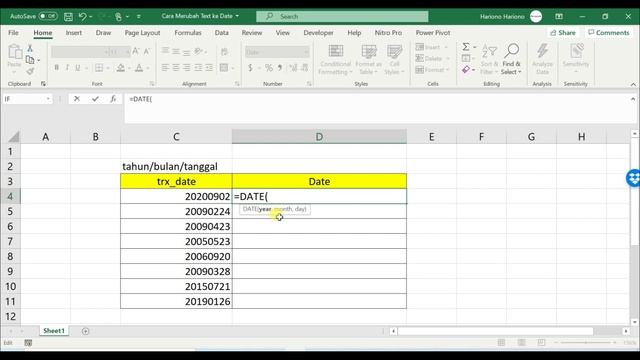Toggle Bold formatting
This screenshot has width=640, height=360.
click(x=56, y=68)
